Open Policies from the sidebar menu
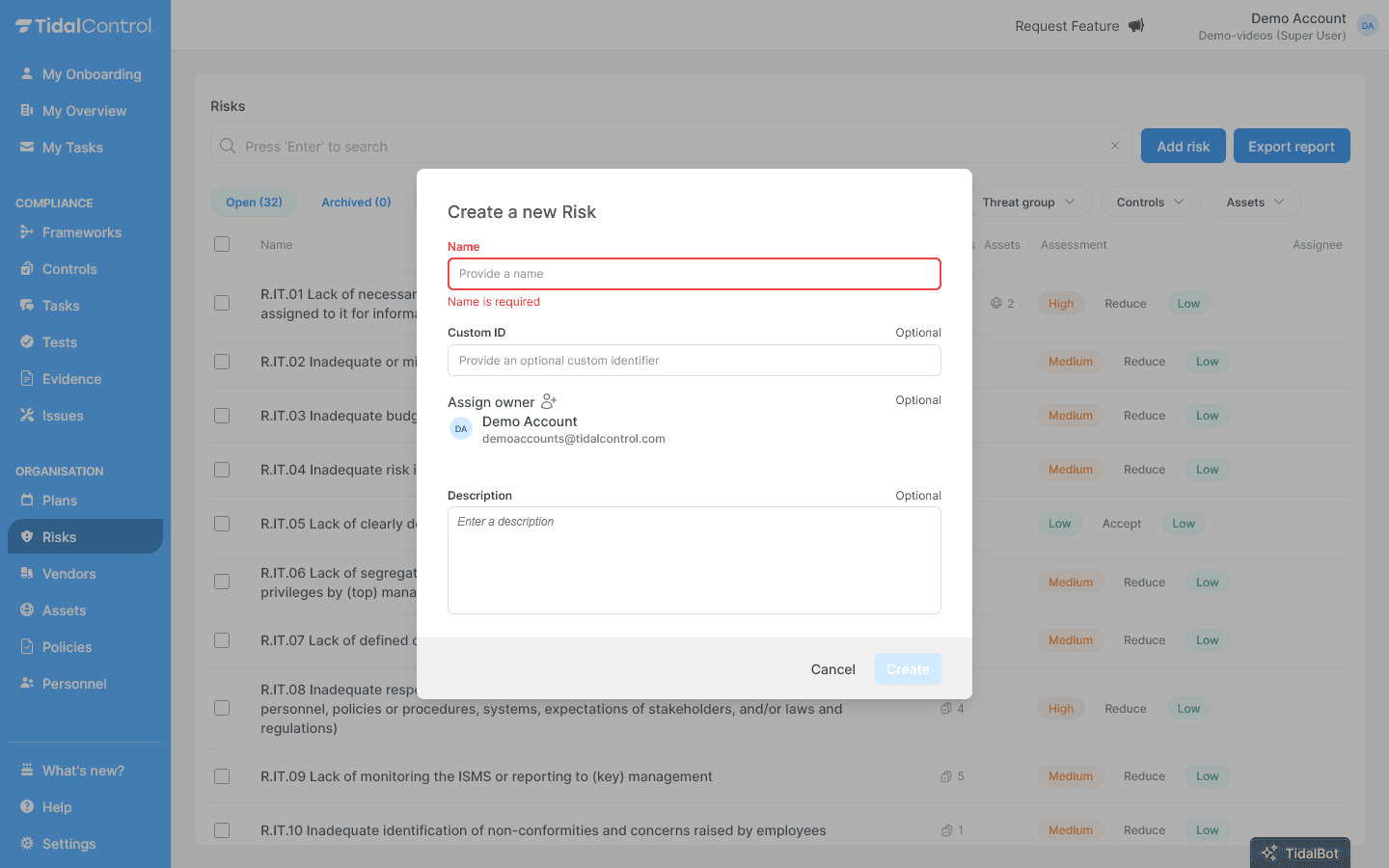1389x868 pixels. (x=68, y=647)
